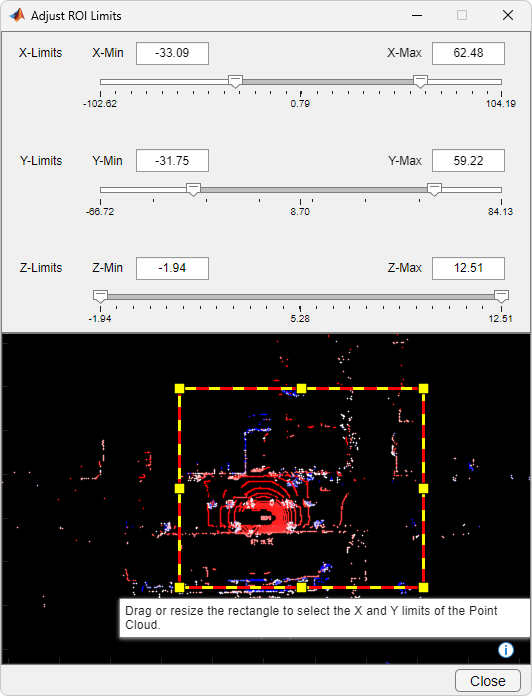Click the Z-Limits label

point(40,268)
